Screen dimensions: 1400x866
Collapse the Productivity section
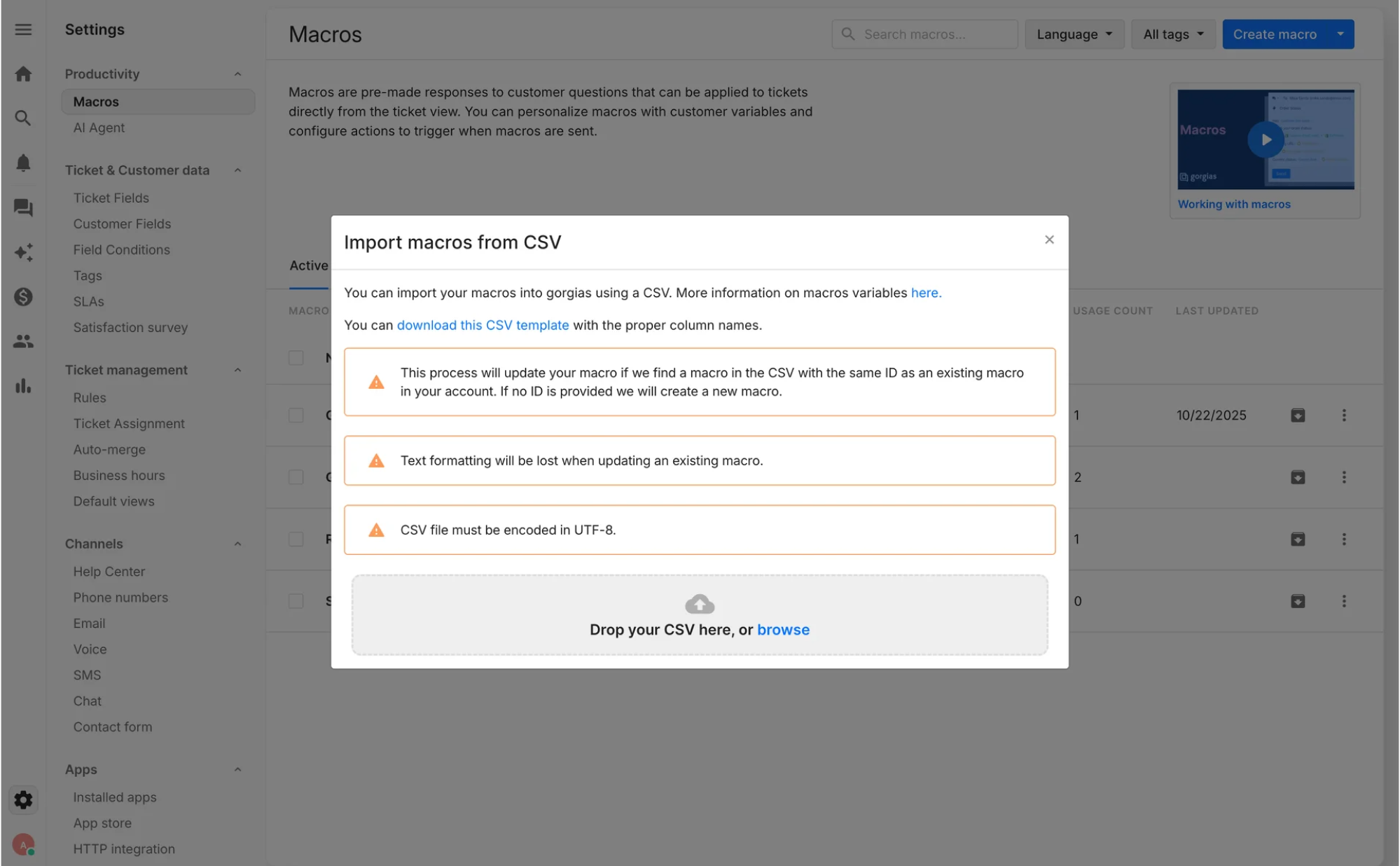pyautogui.click(x=237, y=74)
